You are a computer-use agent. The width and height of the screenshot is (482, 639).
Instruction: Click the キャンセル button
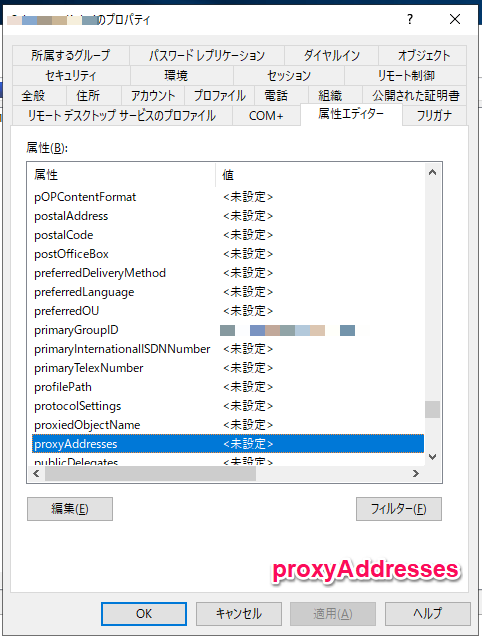pos(239,614)
